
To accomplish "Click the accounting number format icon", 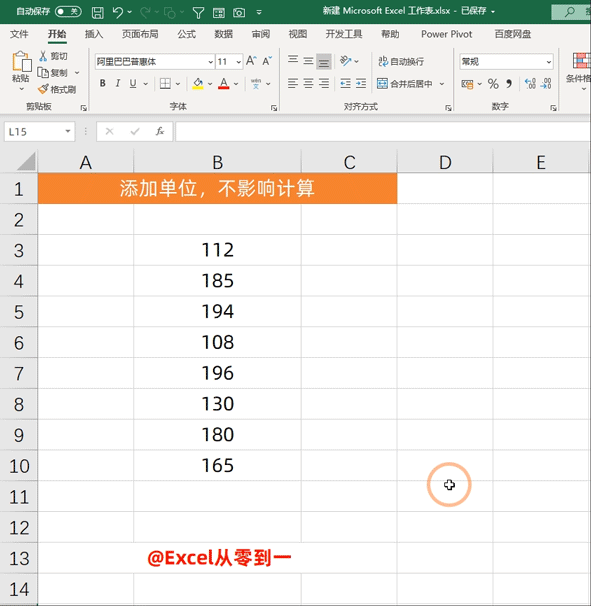I will click(x=467, y=83).
